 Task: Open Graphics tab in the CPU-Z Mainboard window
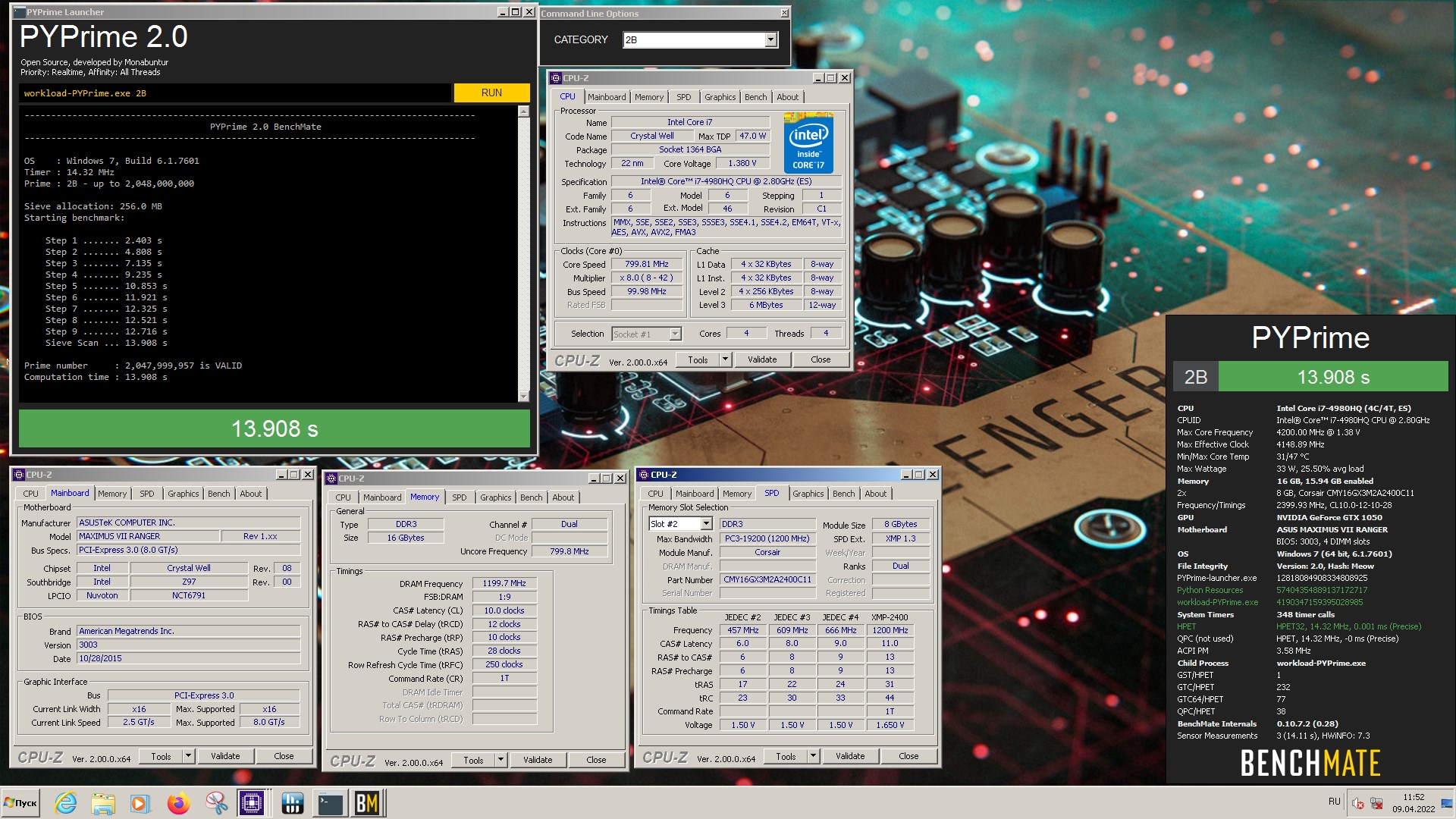pos(184,494)
